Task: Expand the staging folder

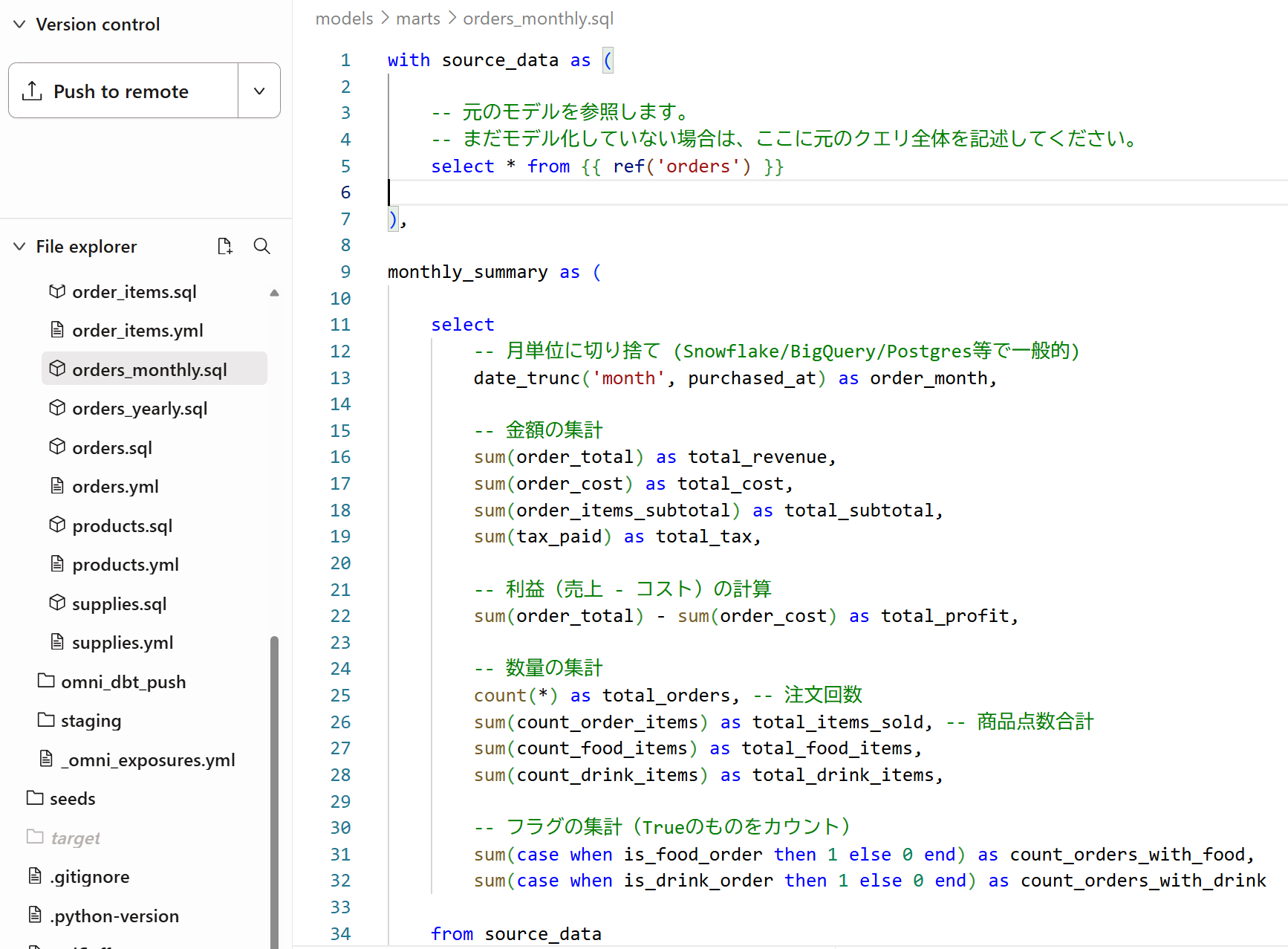Action: pyautogui.click(x=91, y=720)
